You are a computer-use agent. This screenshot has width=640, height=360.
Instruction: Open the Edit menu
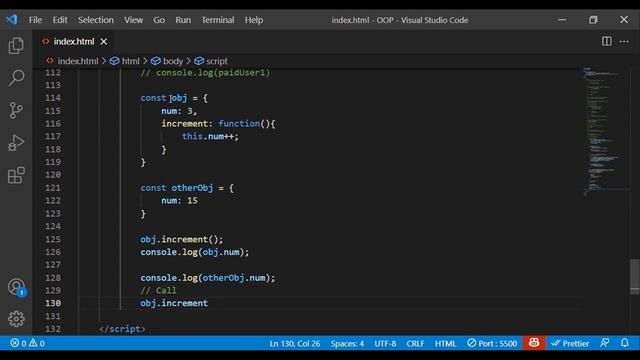(x=60, y=20)
